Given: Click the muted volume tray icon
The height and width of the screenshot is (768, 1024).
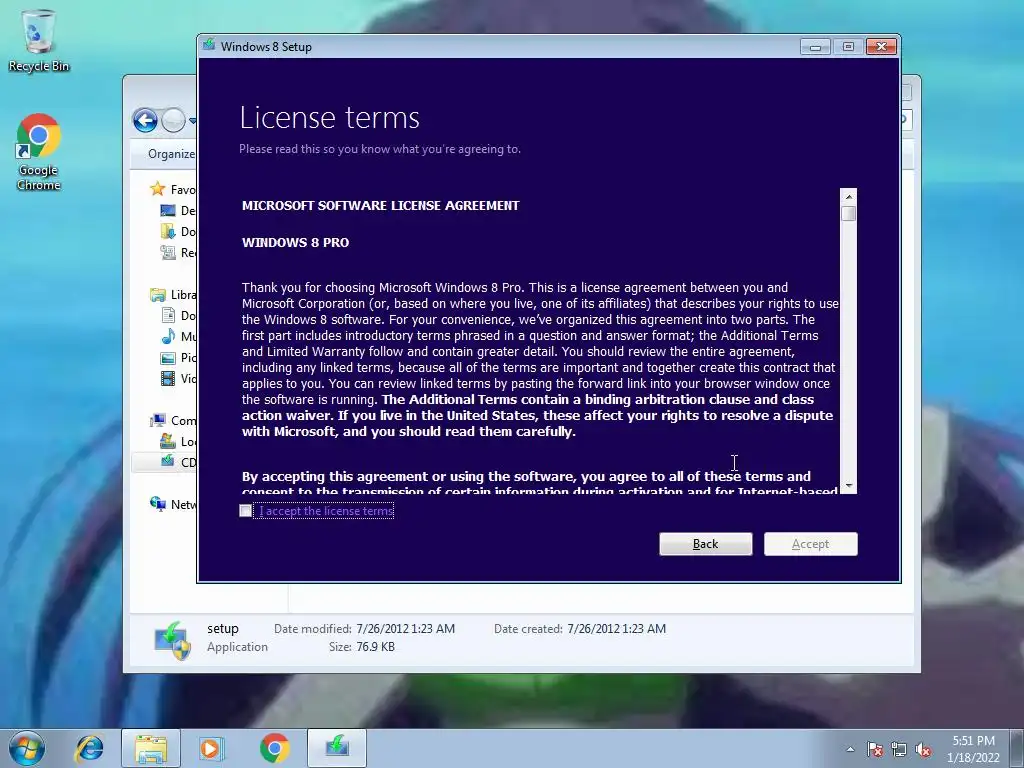Looking at the screenshot, I should [923, 749].
